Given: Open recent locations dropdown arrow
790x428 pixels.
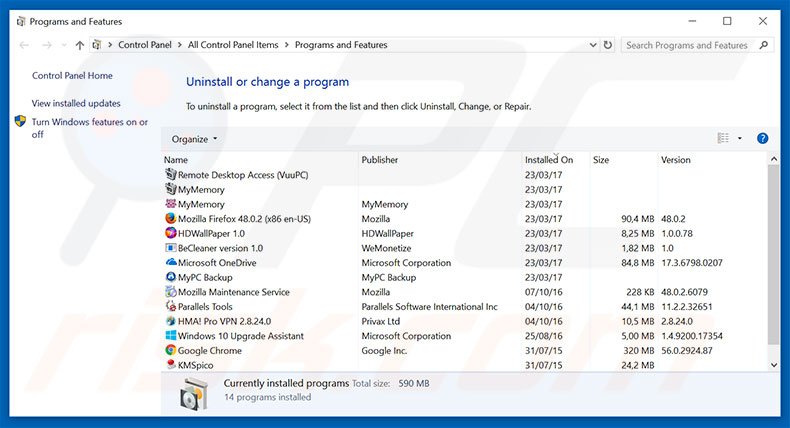Looking at the screenshot, I should point(64,45).
